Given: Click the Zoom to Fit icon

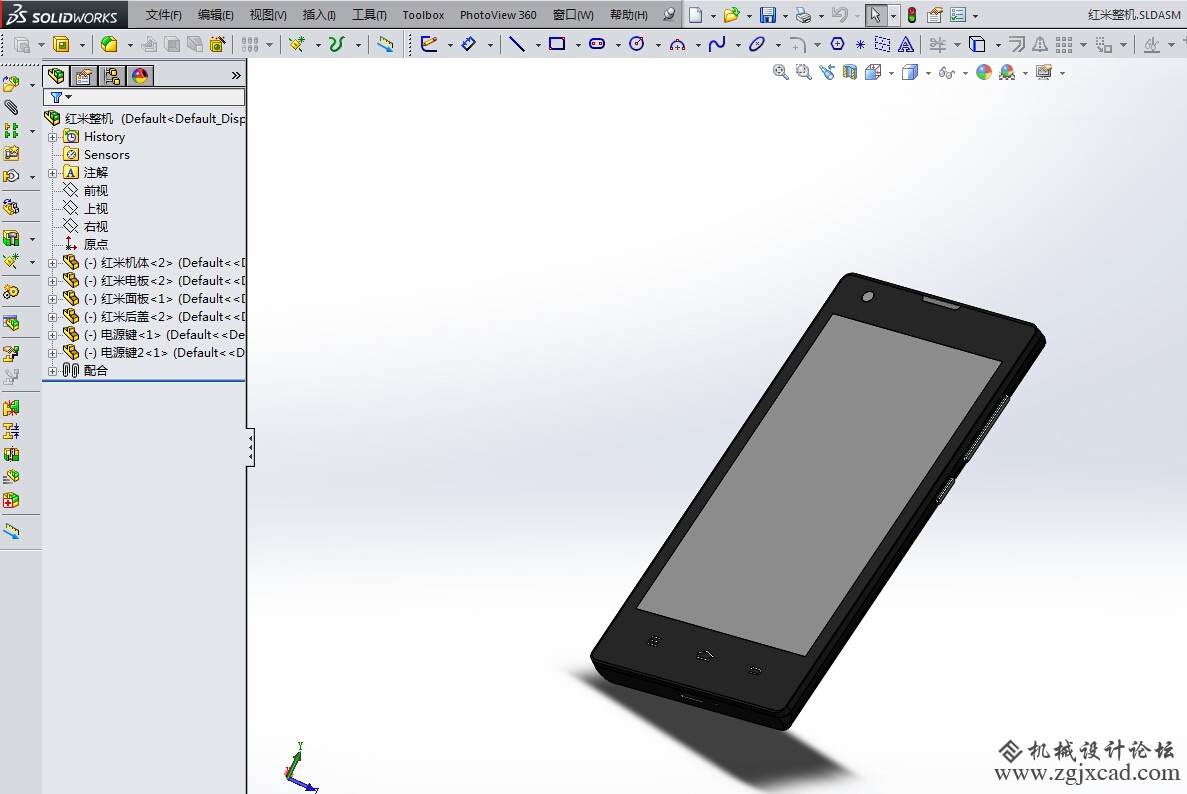Looking at the screenshot, I should pyautogui.click(x=780, y=73).
